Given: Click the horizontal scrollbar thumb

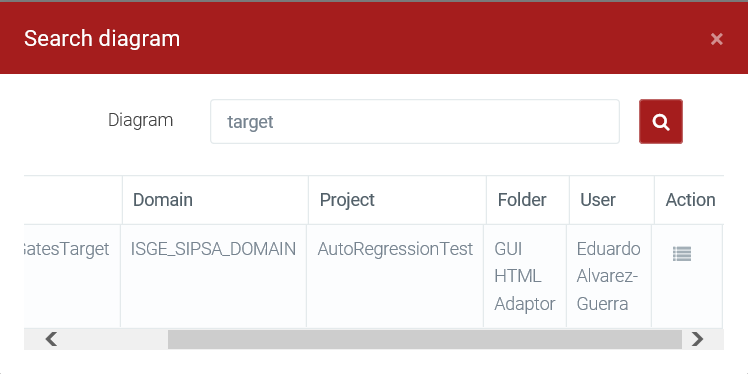Looking at the screenshot, I should [x=425, y=339].
